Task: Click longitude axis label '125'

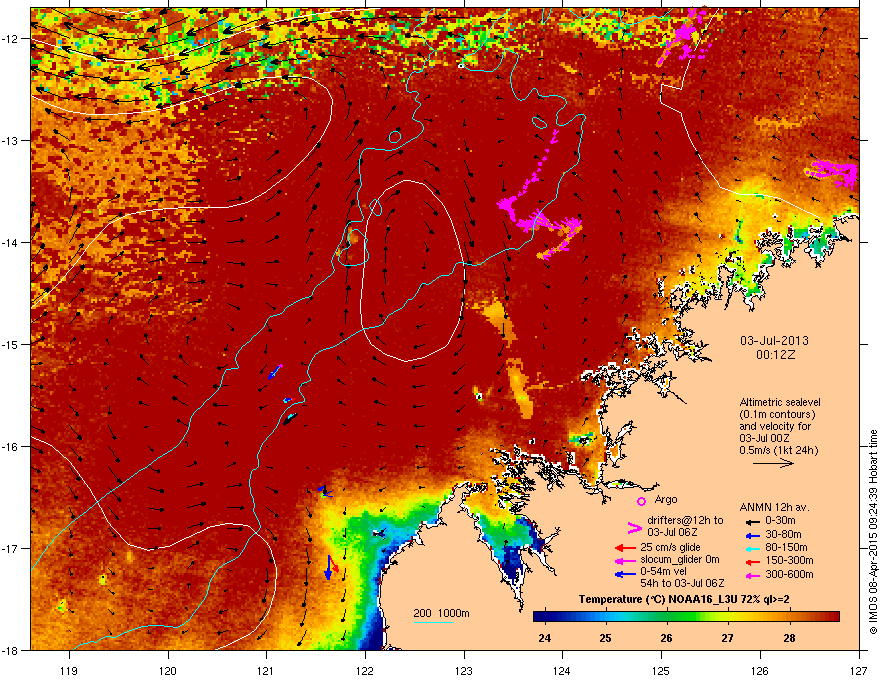Action: (x=661, y=670)
